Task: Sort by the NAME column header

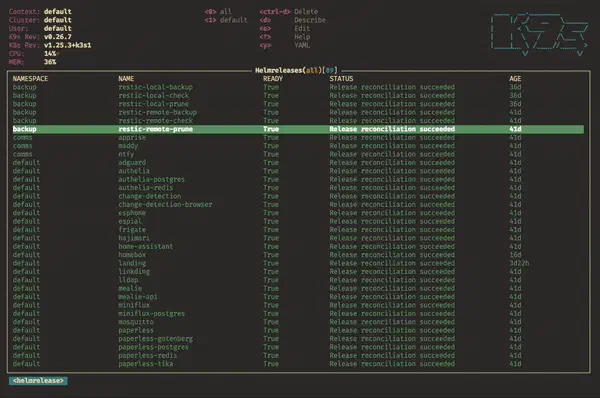Action: click(x=126, y=79)
